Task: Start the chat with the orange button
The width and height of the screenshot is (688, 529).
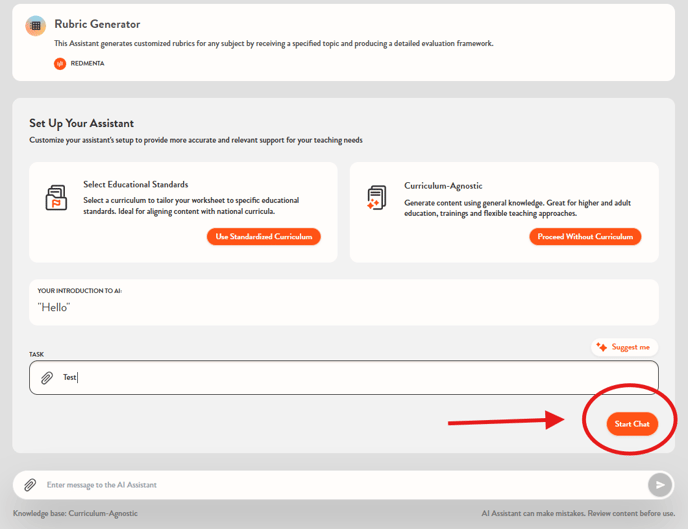Action: pos(632,424)
